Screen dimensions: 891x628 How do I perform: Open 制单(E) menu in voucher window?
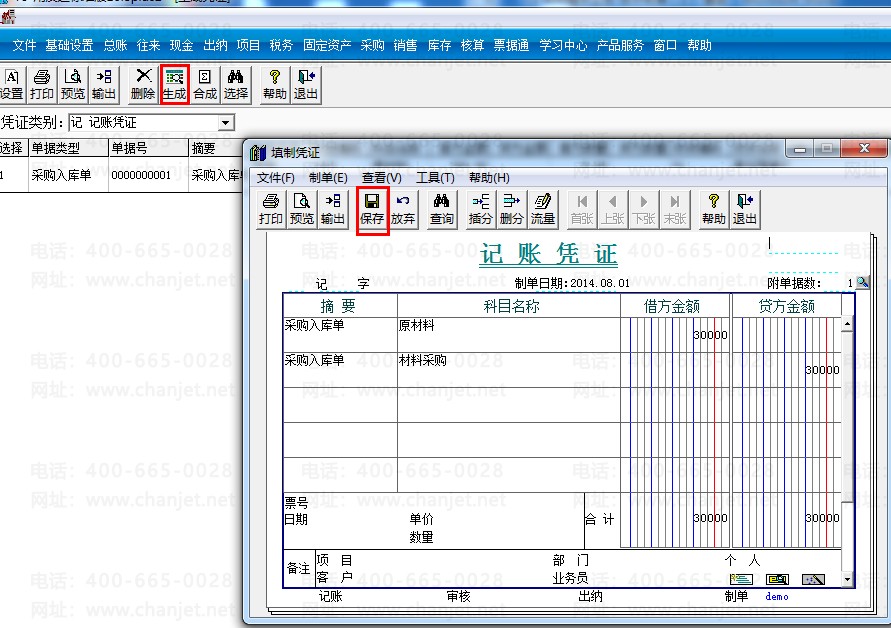tap(328, 178)
